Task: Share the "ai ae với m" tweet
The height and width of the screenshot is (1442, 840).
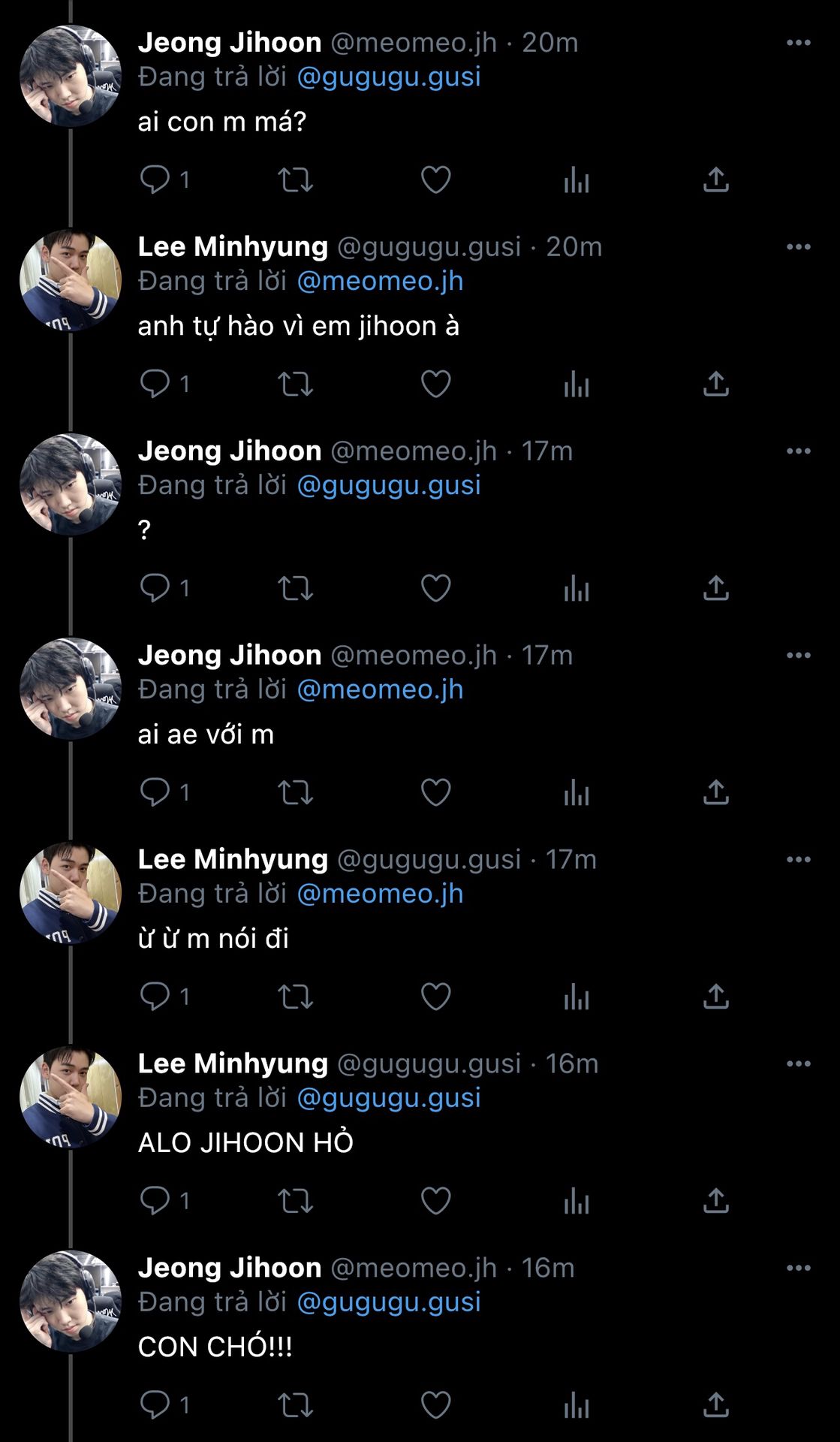Action: coord(716,793)
